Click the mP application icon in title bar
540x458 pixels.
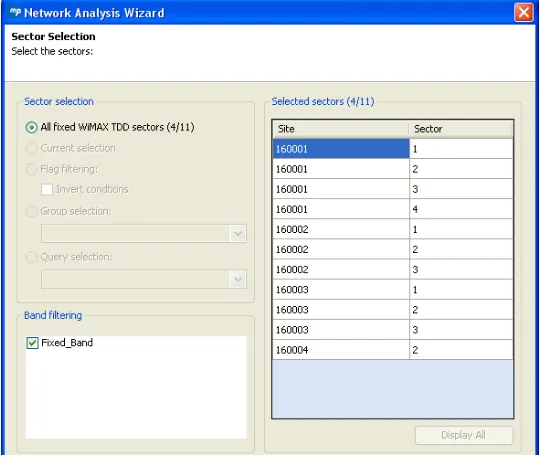[15, 12]
